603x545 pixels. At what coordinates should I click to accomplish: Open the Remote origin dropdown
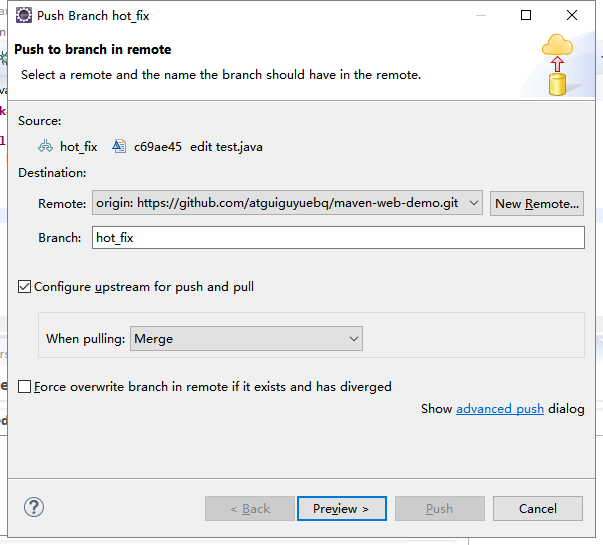tap(287, 203)
